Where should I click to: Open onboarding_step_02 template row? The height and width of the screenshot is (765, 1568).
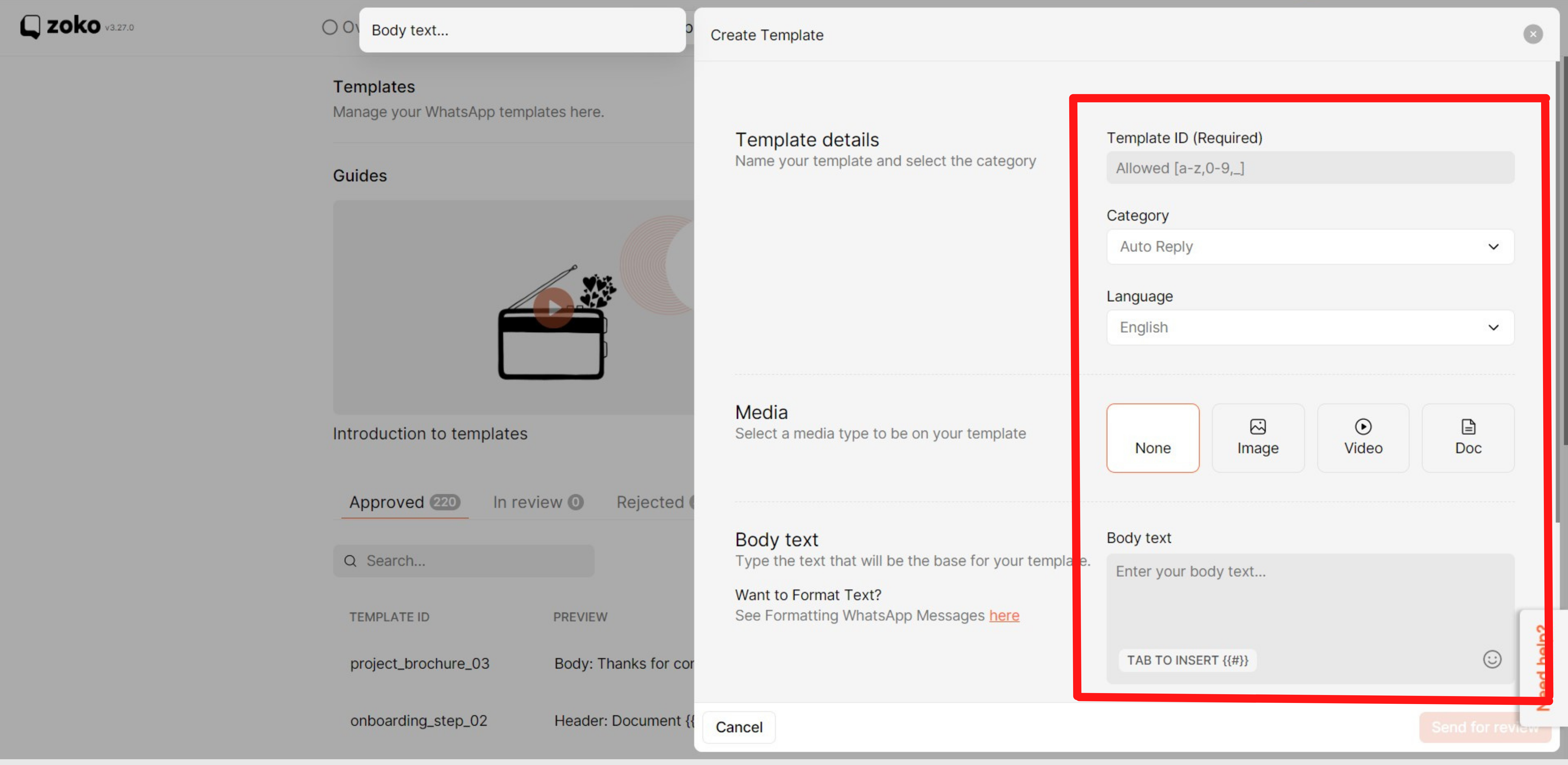419,721
